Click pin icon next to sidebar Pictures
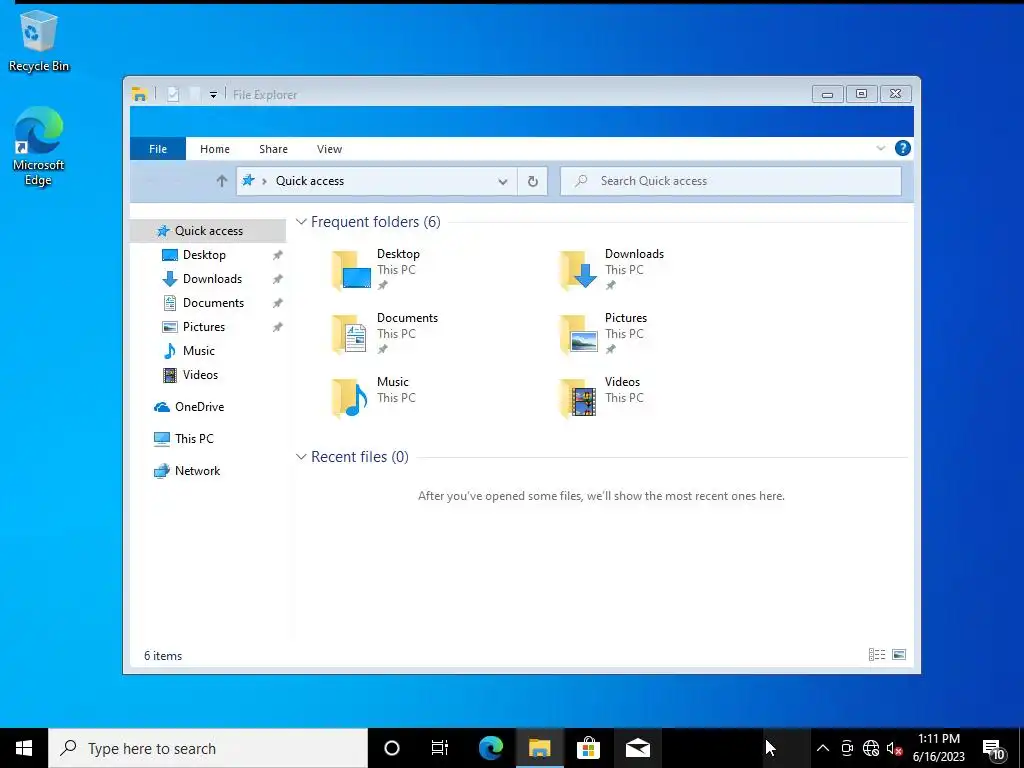The width and height of the screenshot is (1024, 768). coord(278,327)
